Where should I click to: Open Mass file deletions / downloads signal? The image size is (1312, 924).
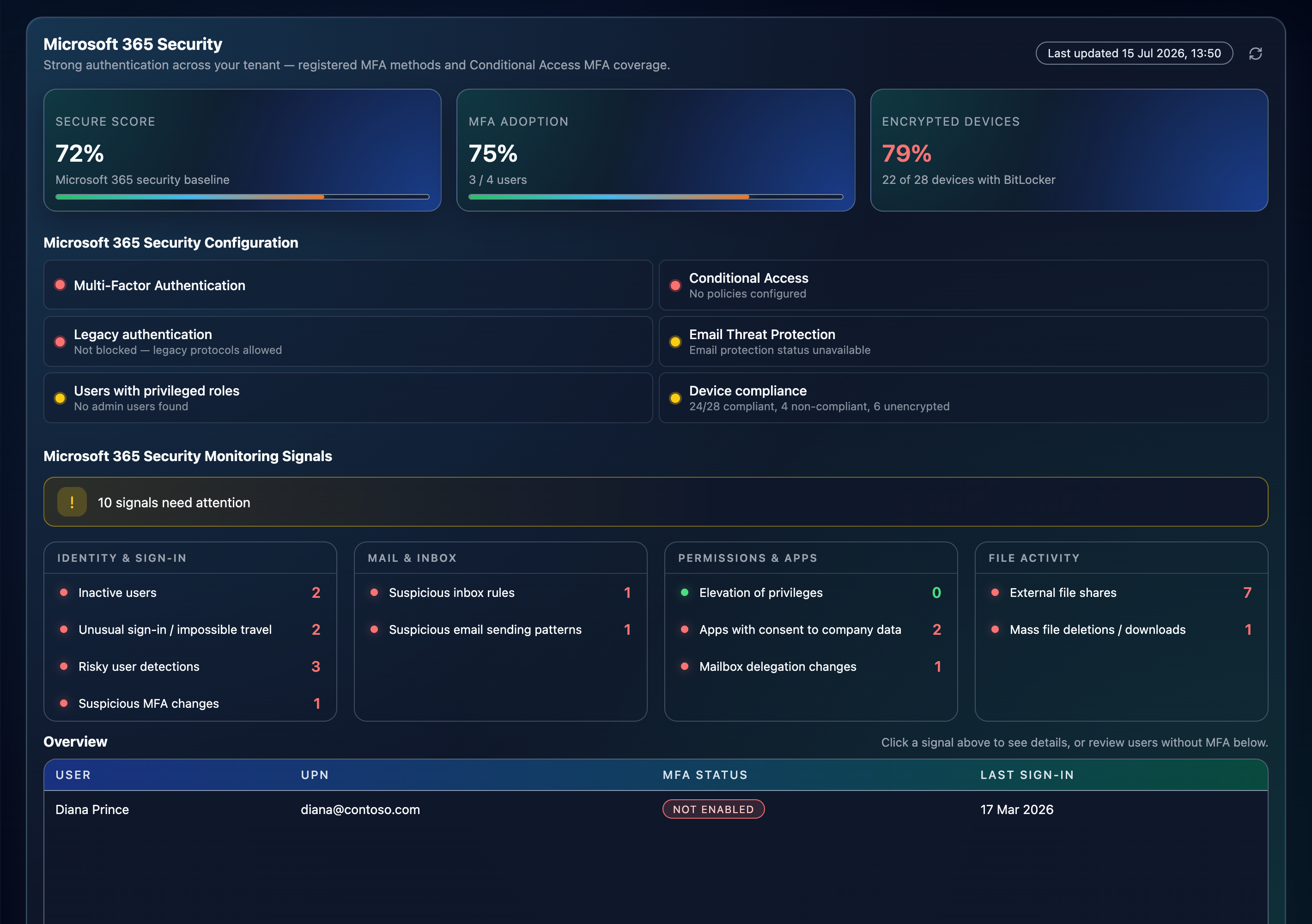click(1121, 629)
